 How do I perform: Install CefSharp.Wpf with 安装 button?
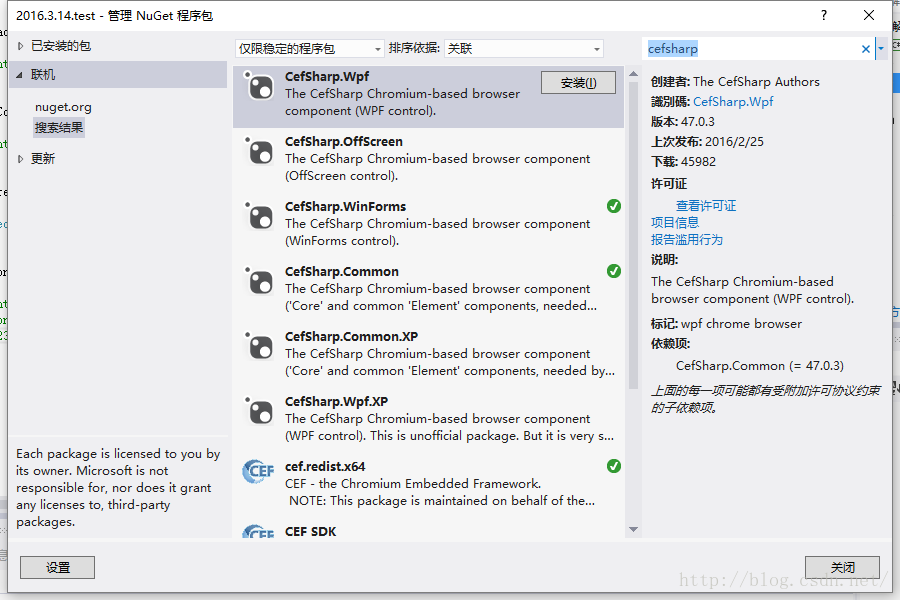point(578,83)
